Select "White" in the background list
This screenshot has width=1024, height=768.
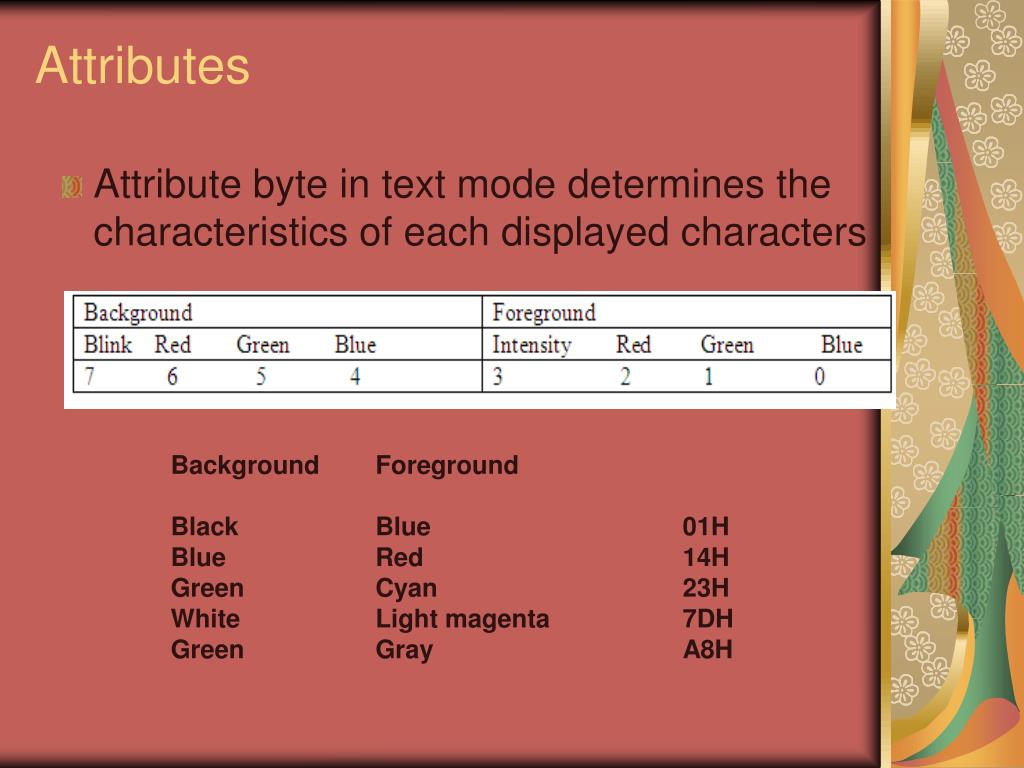point(205,618)
